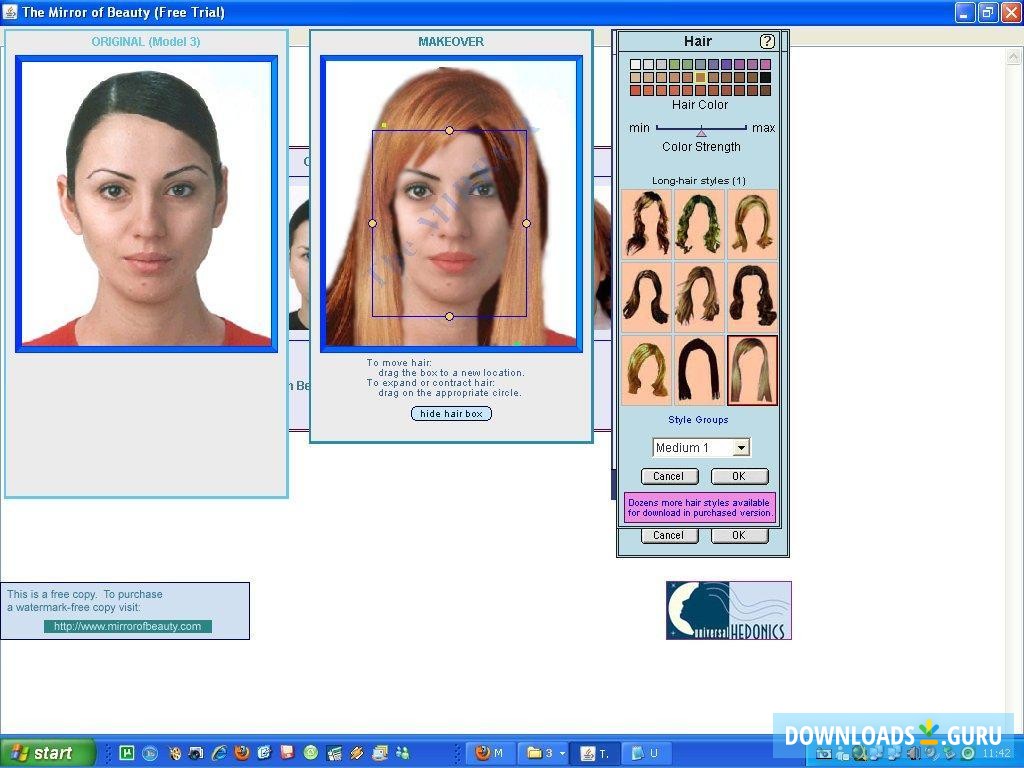
Task: Open the Style Groups 'Medium 1' dropdown arrow
Action: coord(741,448)
